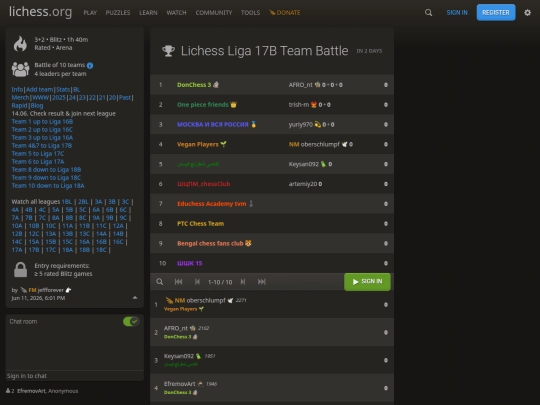Screen dimensions: 540x405
Task: Open the COMMUNITY menu
Action: coord(214,13)
